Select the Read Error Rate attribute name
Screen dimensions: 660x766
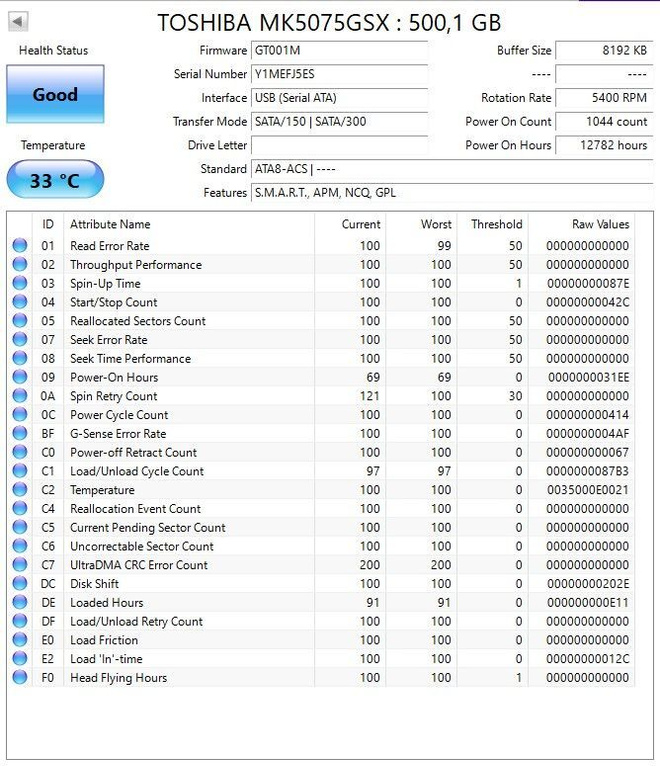coord(110,246)
